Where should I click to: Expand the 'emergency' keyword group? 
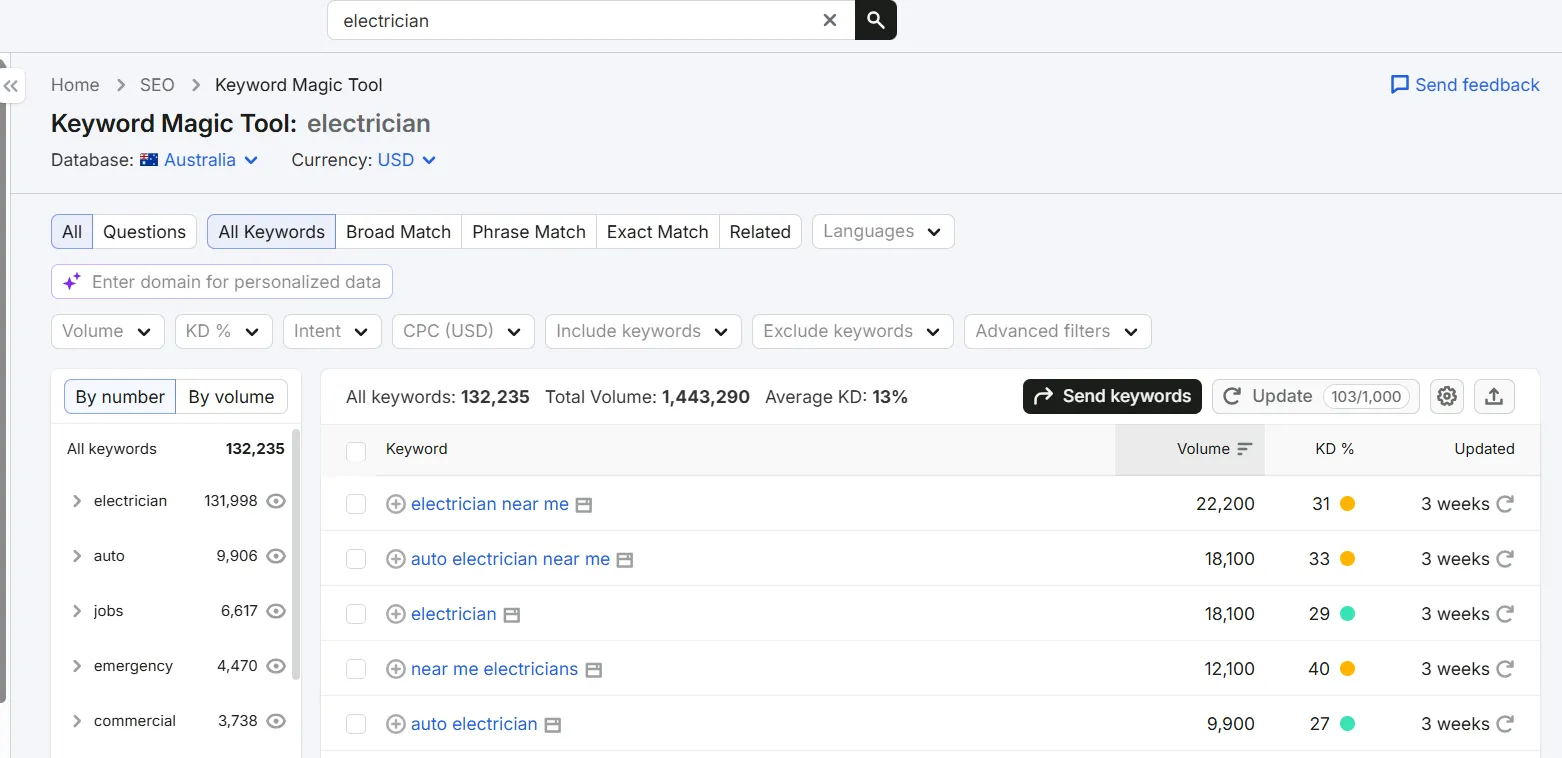click(x=77, y=666)
